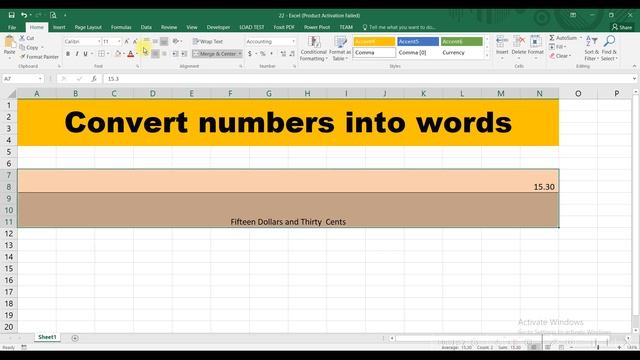Apply Percent Style formatting
This screenshot has height=360, width=640.
coord(263,54)
